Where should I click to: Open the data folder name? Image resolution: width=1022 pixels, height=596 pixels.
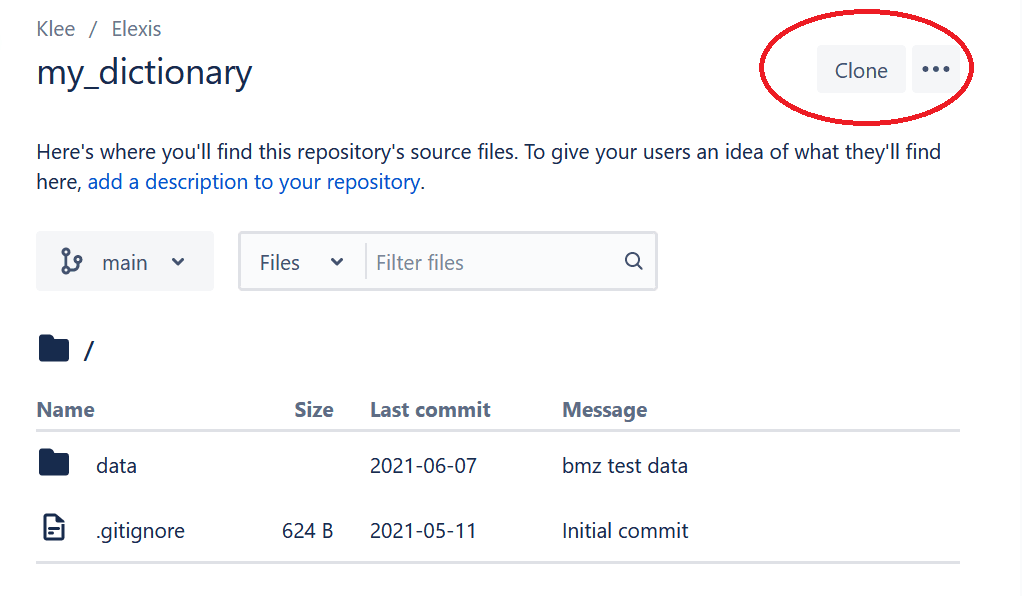pos(116,466)
